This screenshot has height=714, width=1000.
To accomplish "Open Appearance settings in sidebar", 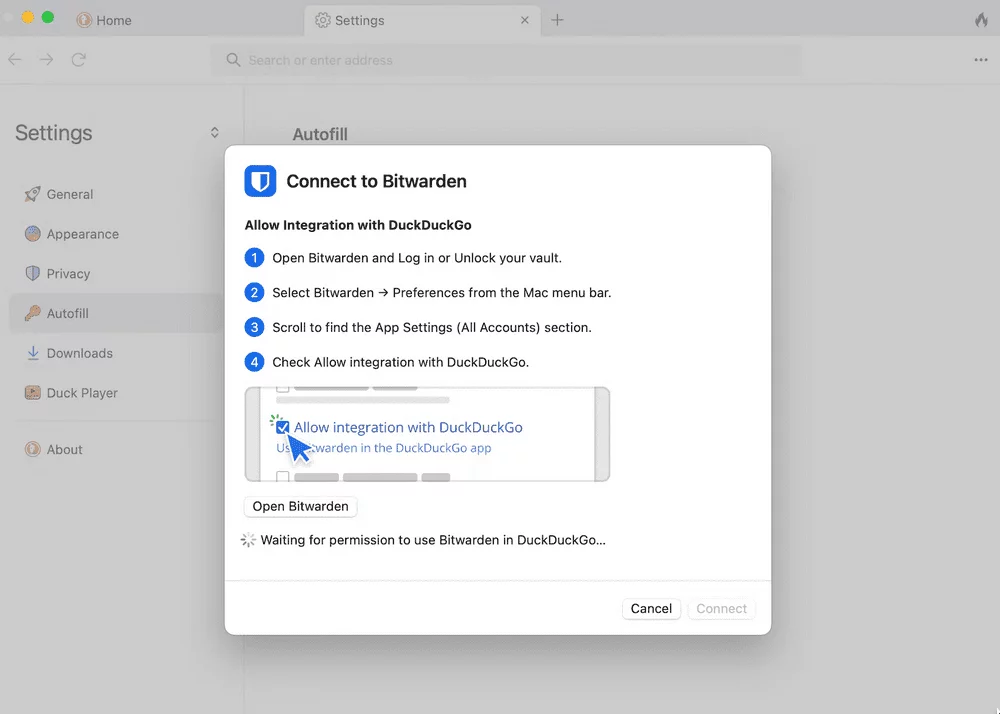I will pyautogui.click(x=115, y=234).
